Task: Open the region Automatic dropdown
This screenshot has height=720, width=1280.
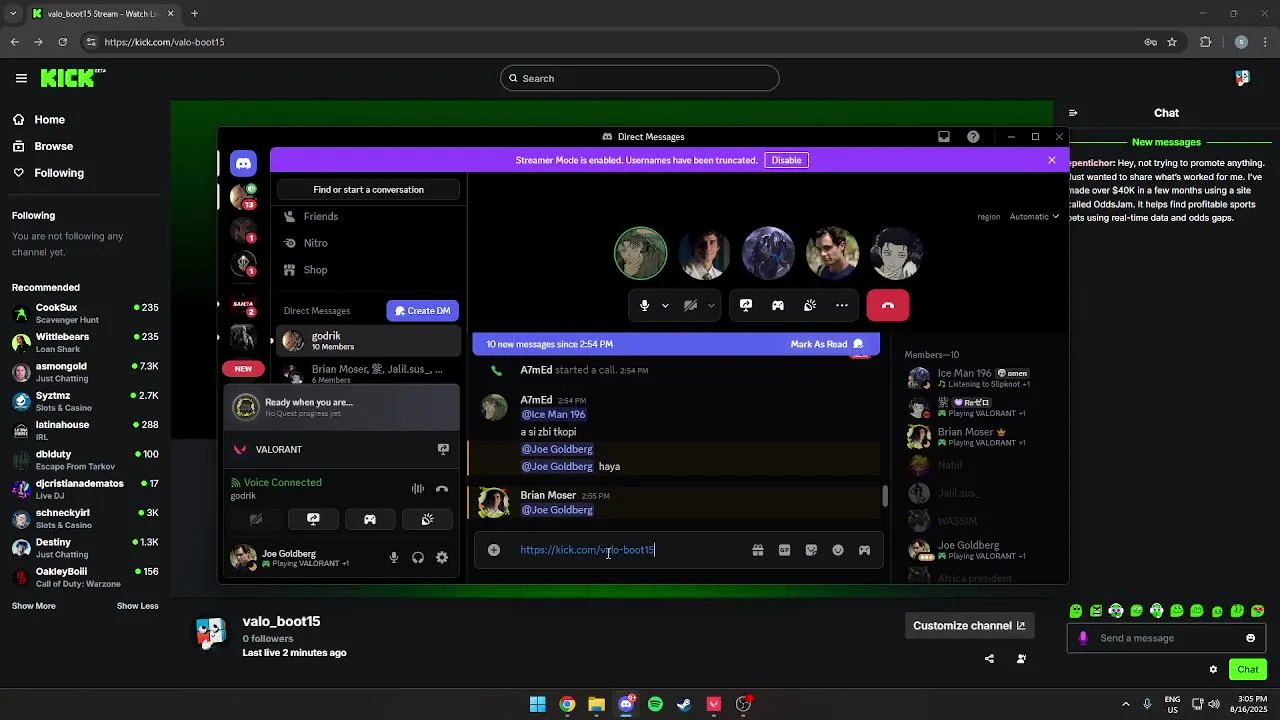Action: (x=1034, y=216)
